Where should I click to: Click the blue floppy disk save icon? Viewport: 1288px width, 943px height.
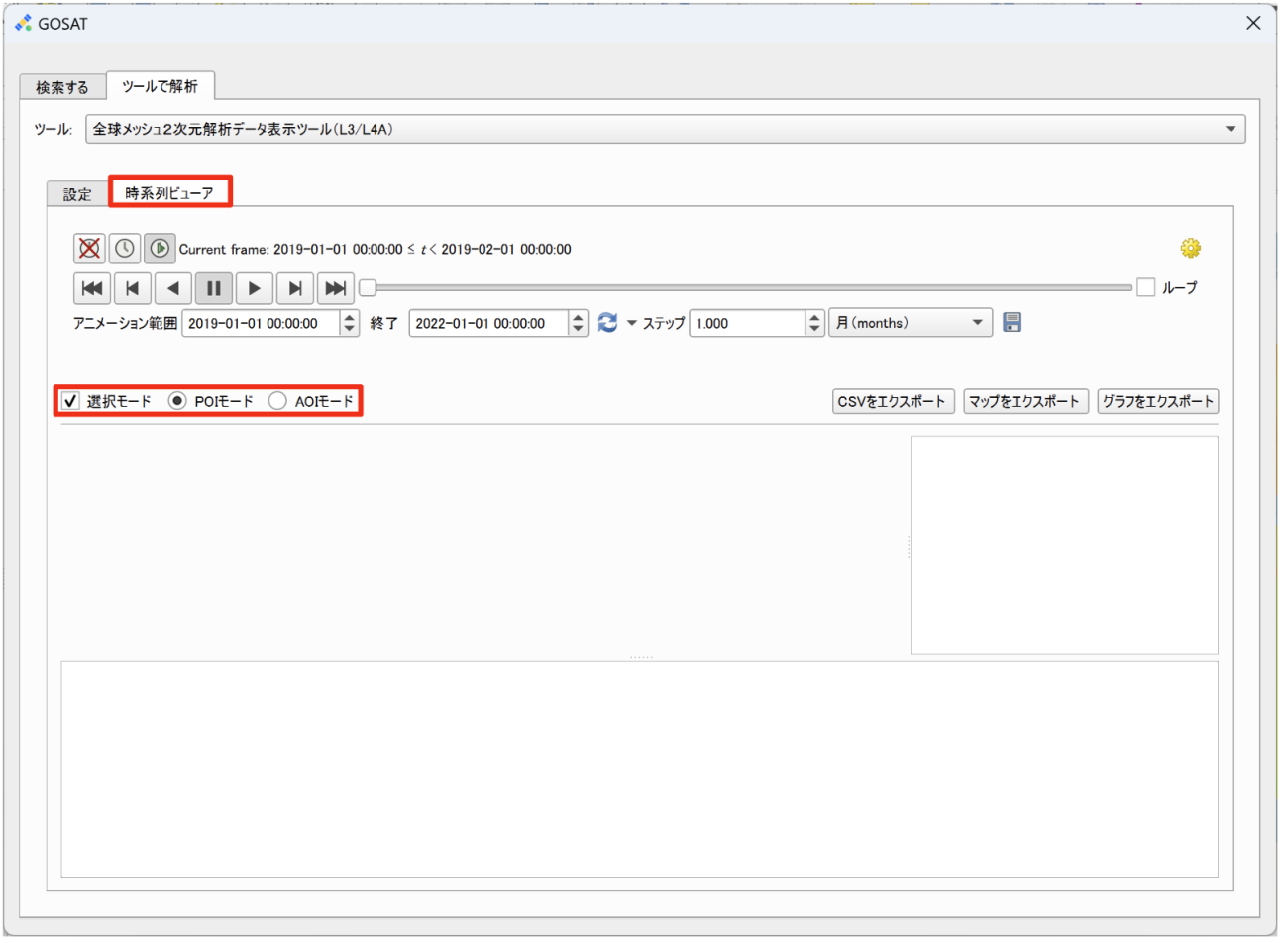click(x=1012, y=322)
